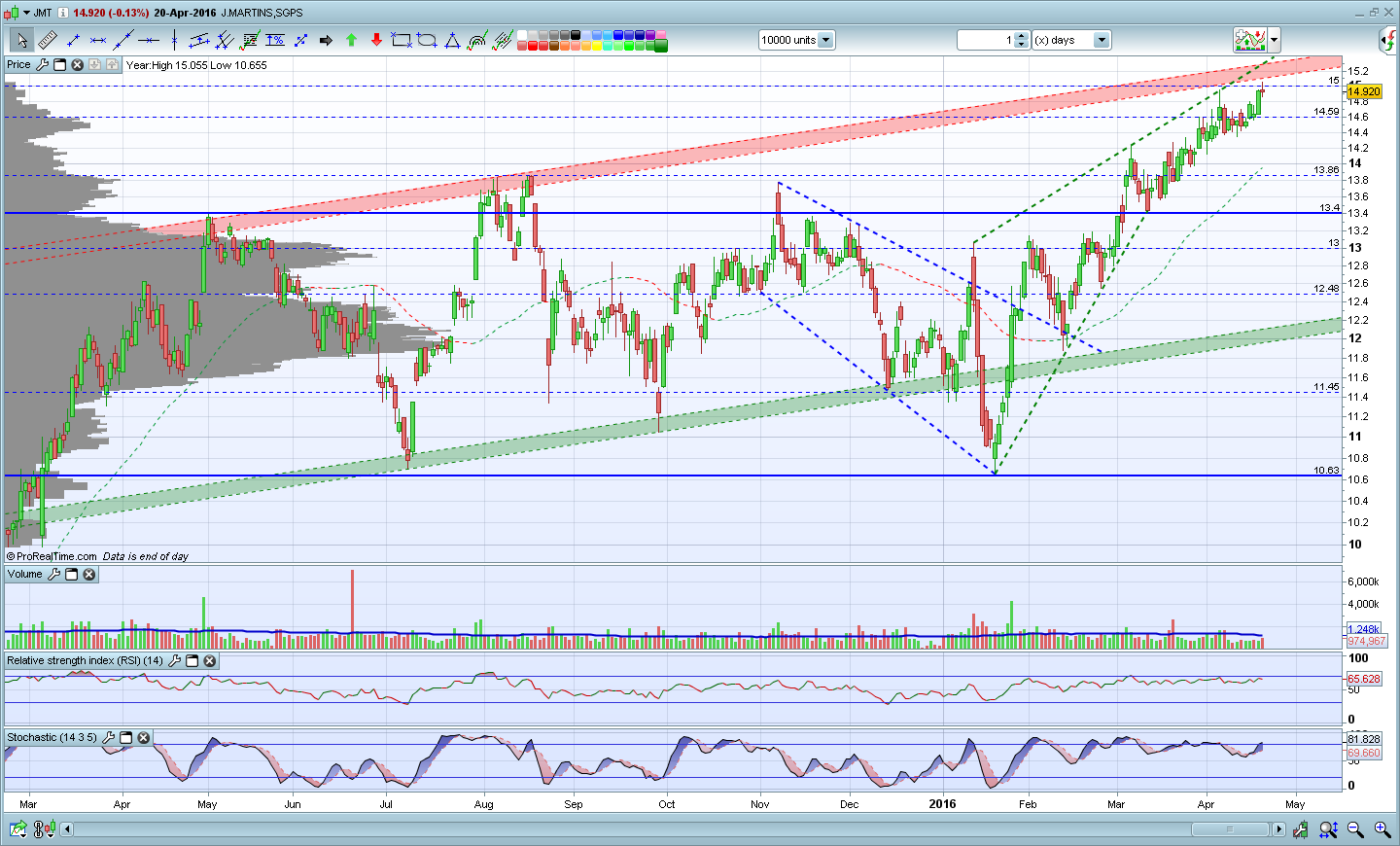Click the add indicator button
This screenshot has width=1400, height=846.
(1250, 40)
